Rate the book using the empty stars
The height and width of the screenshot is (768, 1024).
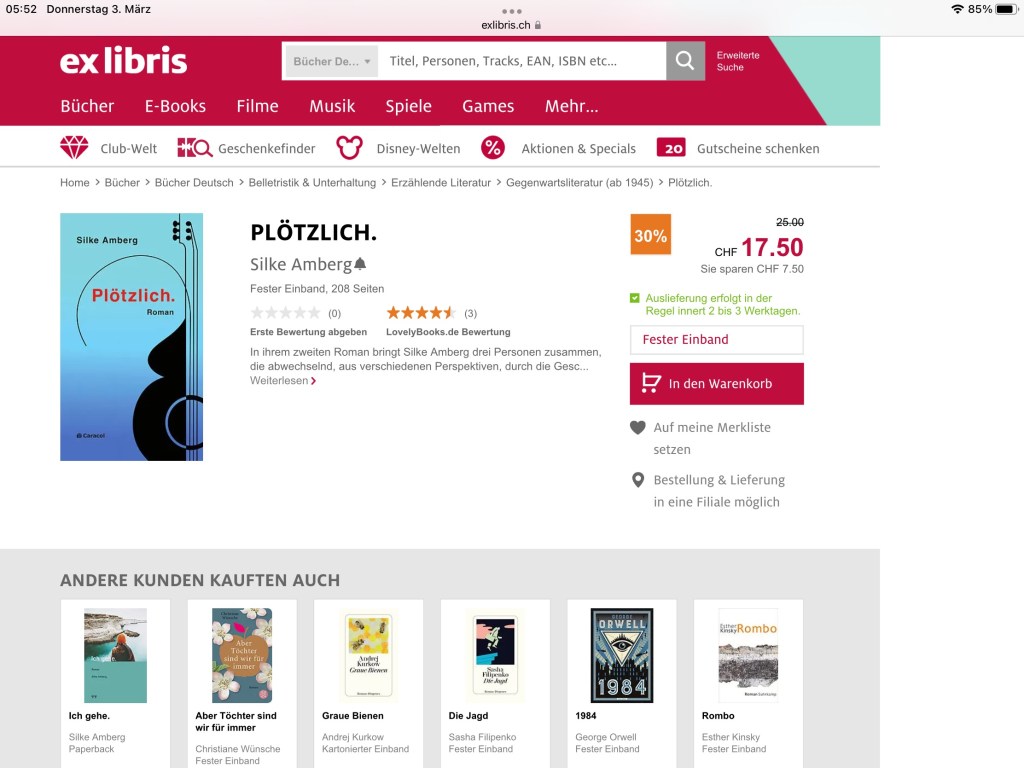[285, 313]
